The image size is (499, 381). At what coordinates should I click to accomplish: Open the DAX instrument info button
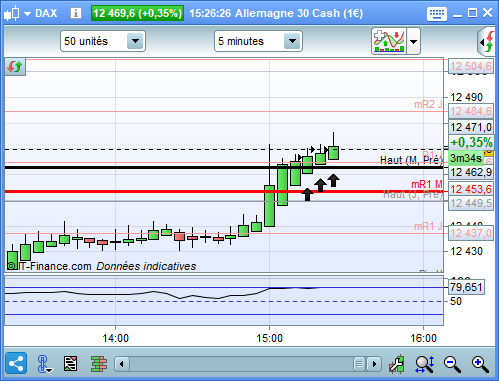76,13
